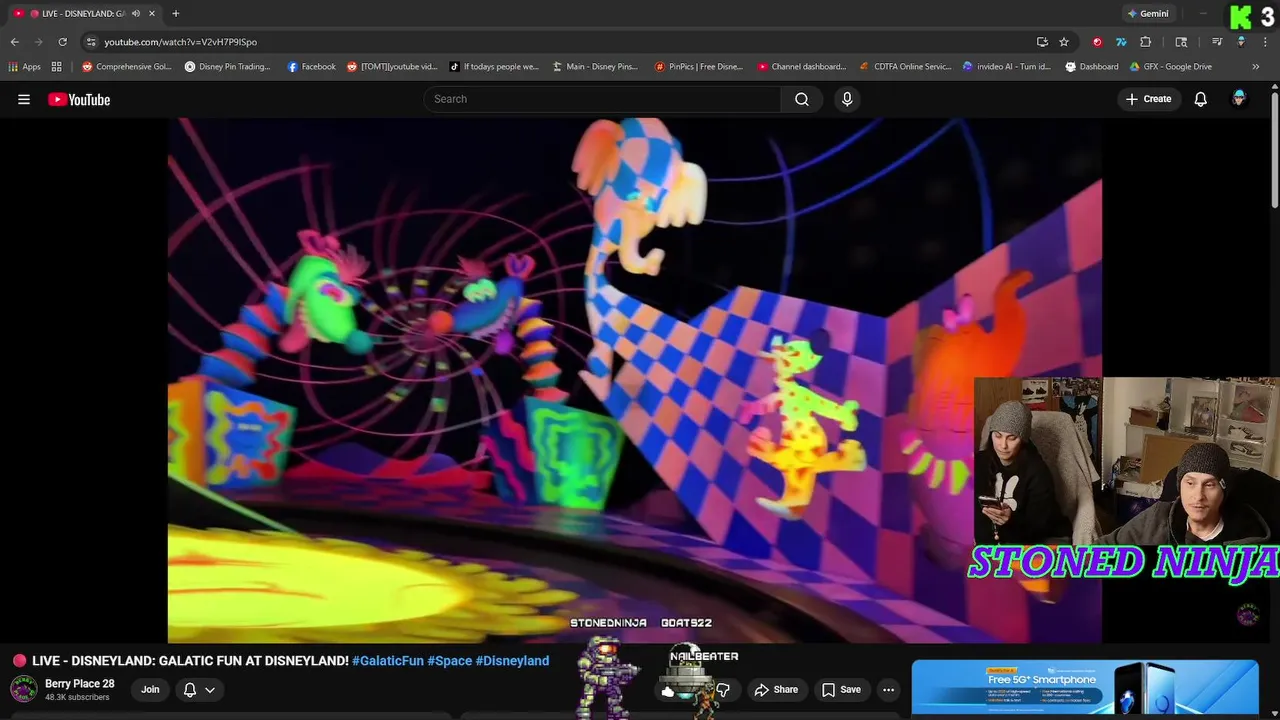
Task: Start voice search with the microphone icon
Action: pyautogui.click(x=847, y=99)
